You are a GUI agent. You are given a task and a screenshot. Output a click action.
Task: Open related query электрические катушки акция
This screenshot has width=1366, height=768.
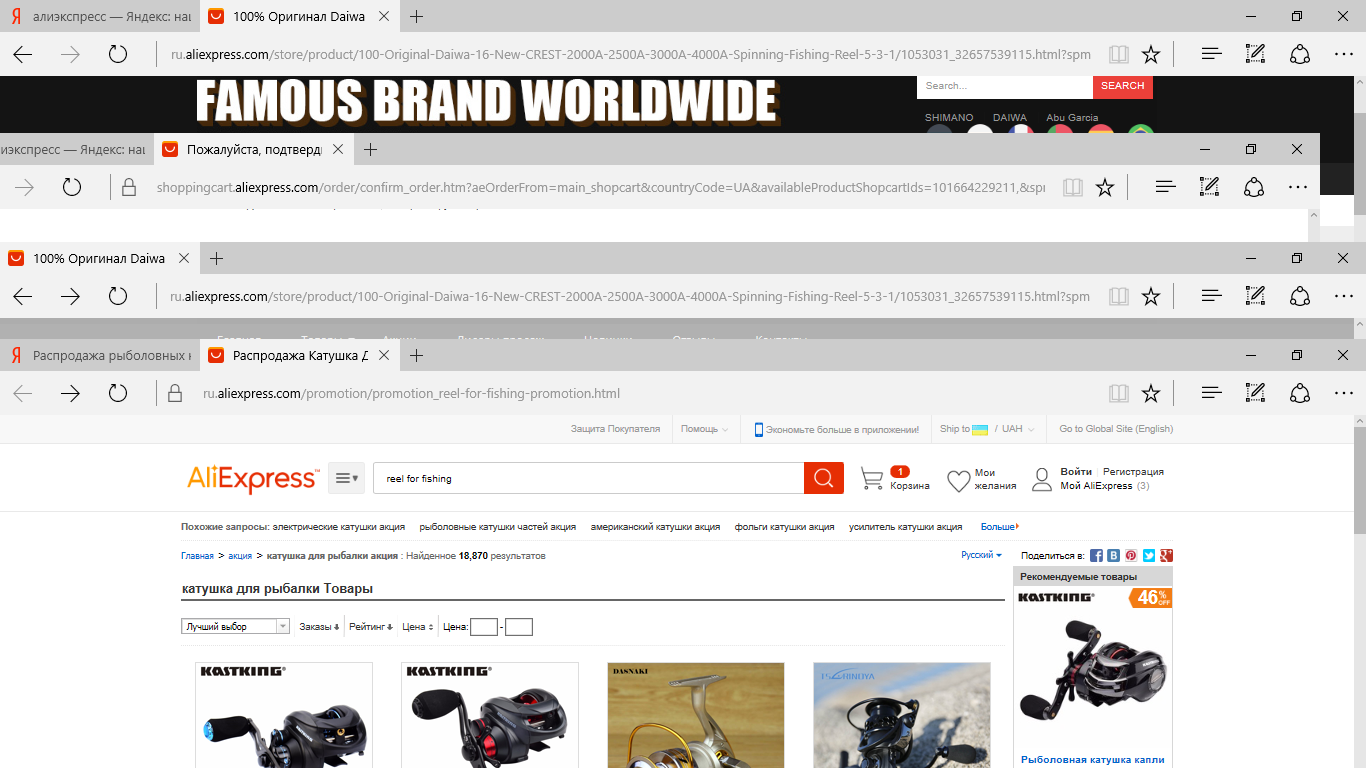[x=339, y=527]
